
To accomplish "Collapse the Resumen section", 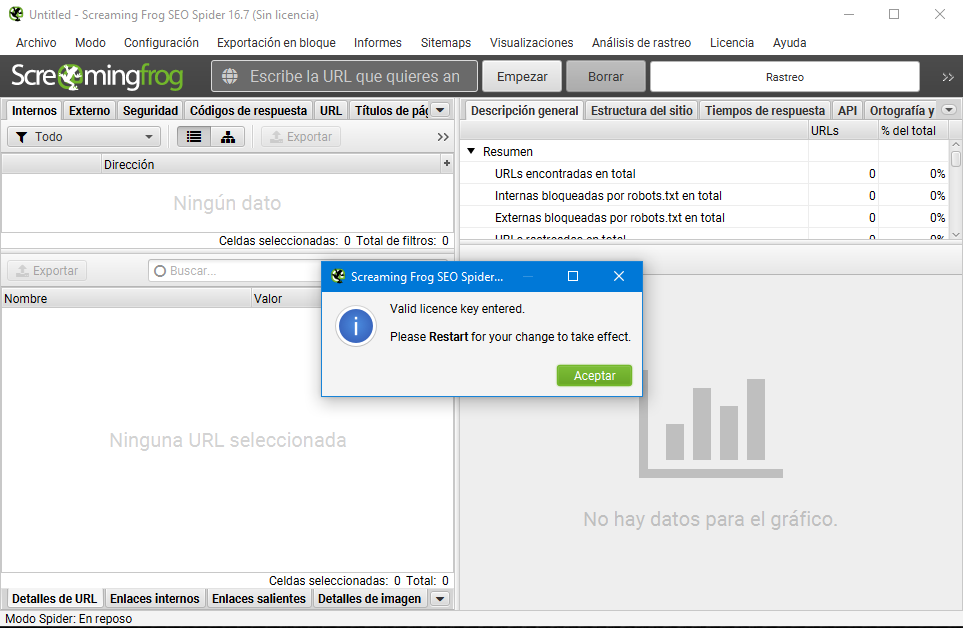I will click(471, 151).
